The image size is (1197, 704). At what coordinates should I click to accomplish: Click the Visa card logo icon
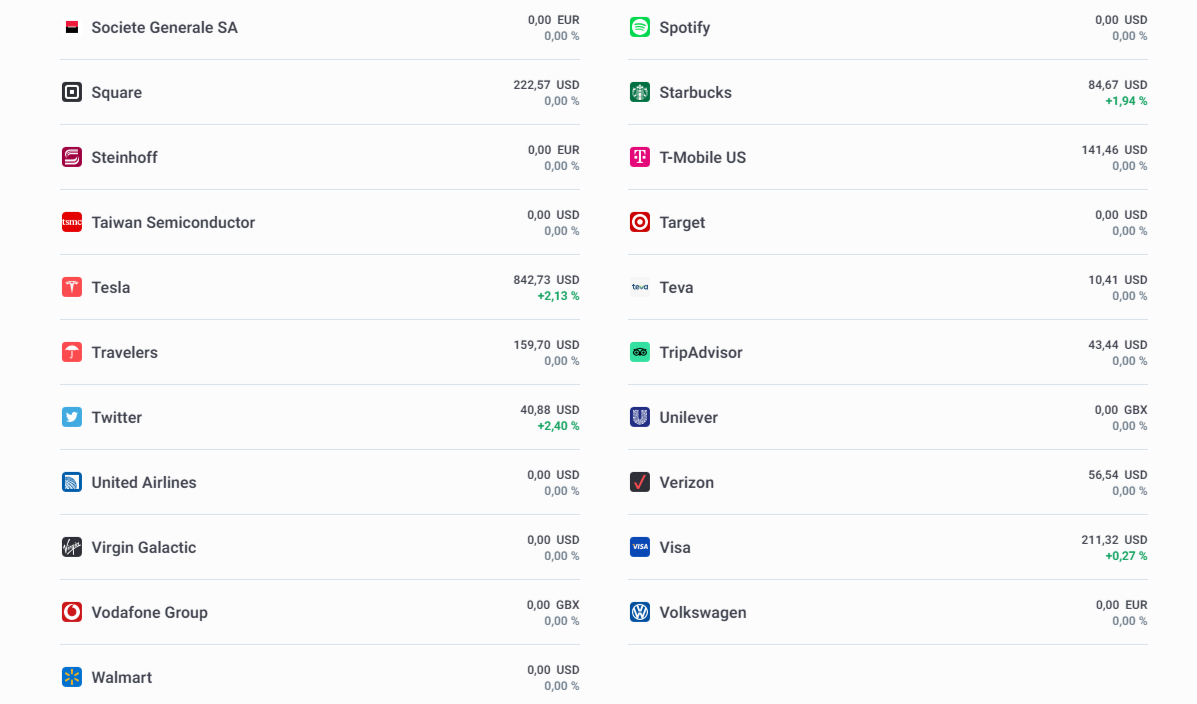[639, 547]
